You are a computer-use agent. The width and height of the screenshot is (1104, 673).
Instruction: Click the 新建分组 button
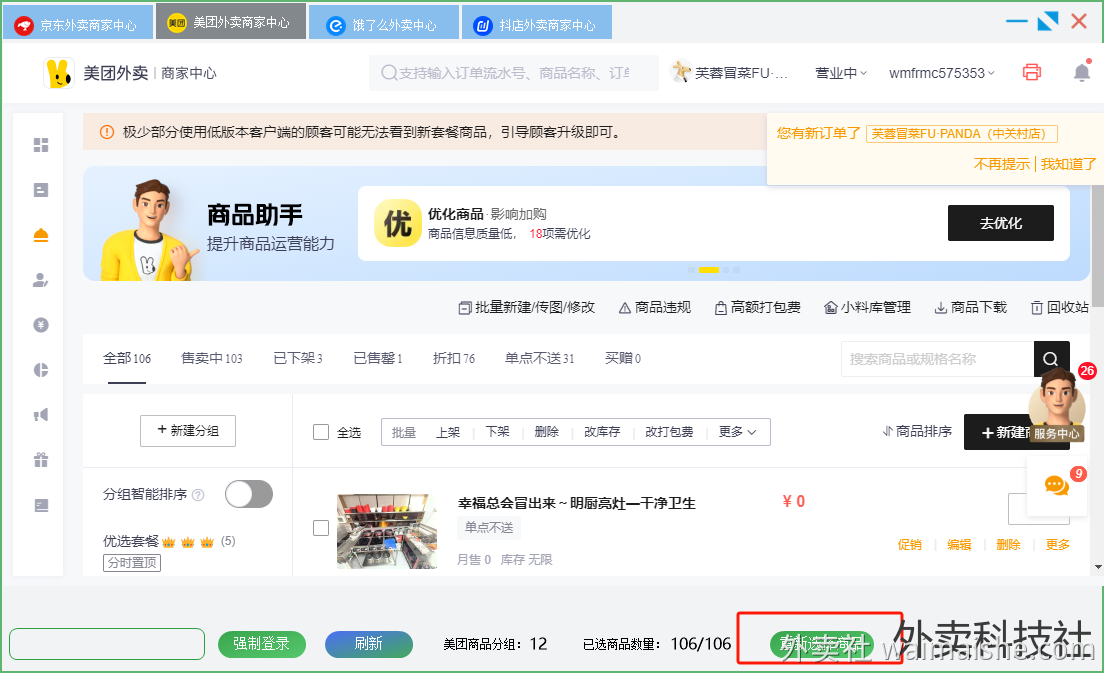coord(188,431)
